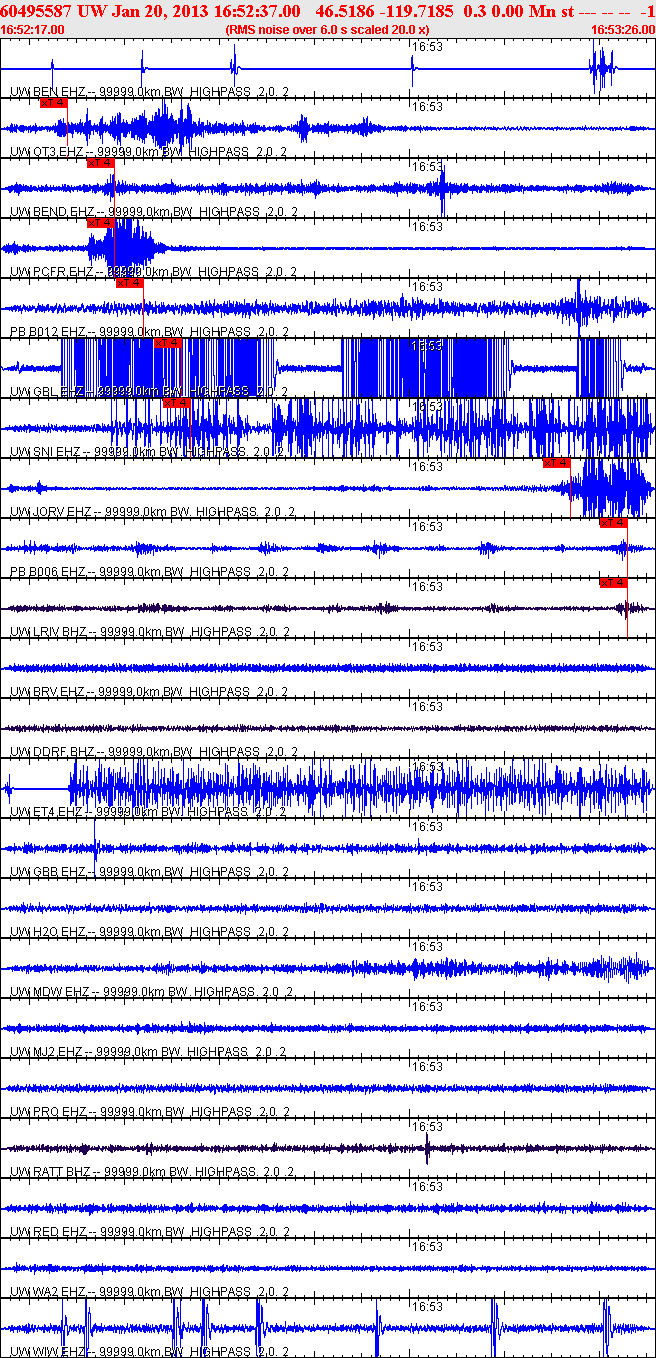656x1358 pixels.
Task: Click the end time 16:53:26.00 label
Action: tap(622, 30)
